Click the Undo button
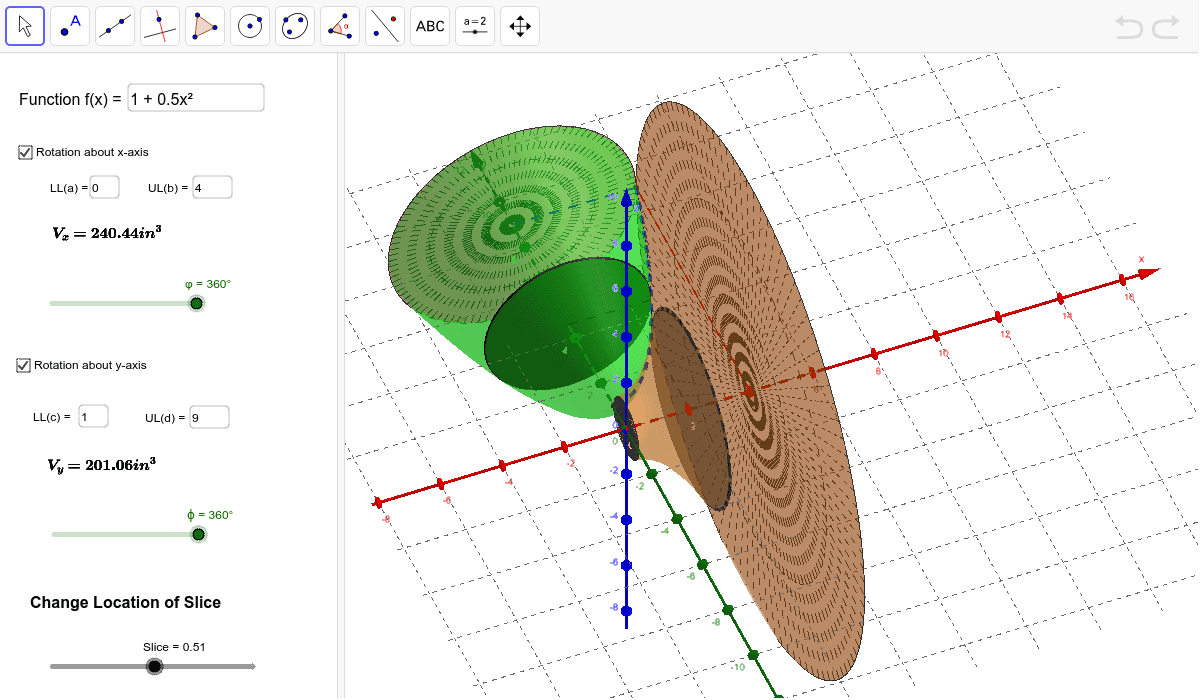The height and width of the screenshot is (700, 1200). coord(1129,27)
